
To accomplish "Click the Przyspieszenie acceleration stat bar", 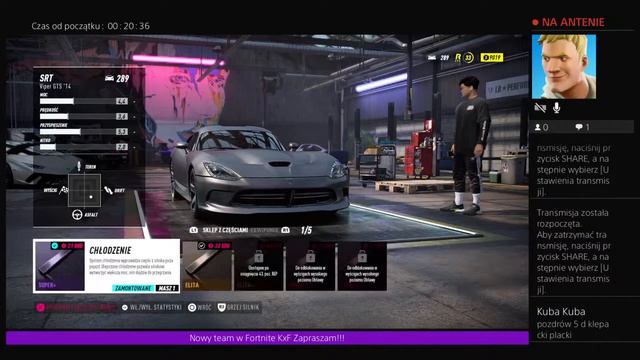I will point(84,132).
